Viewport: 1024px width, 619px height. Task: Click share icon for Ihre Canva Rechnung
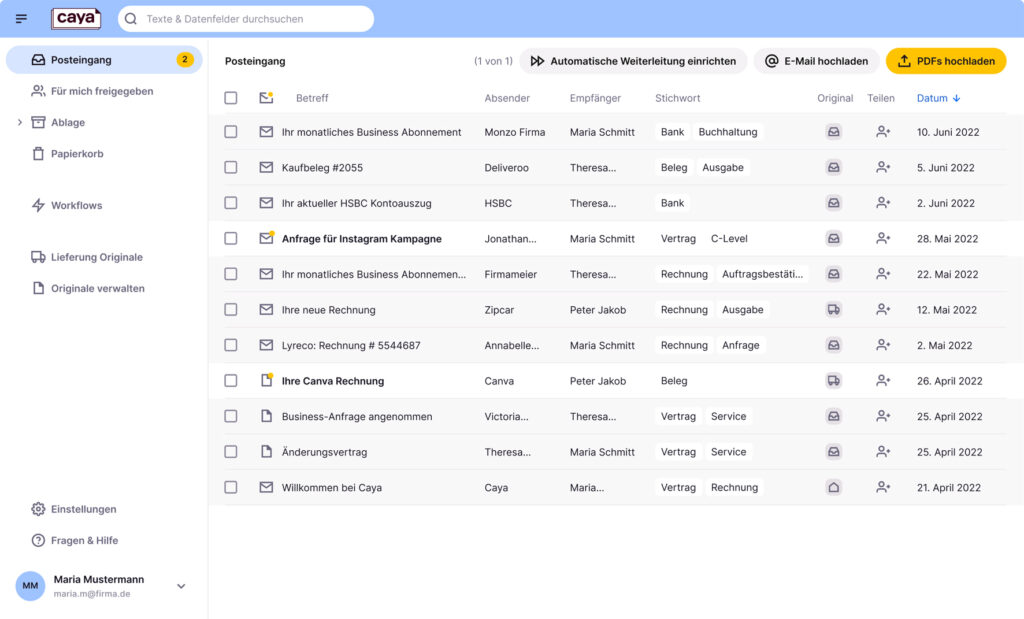(x=883, y=381)
